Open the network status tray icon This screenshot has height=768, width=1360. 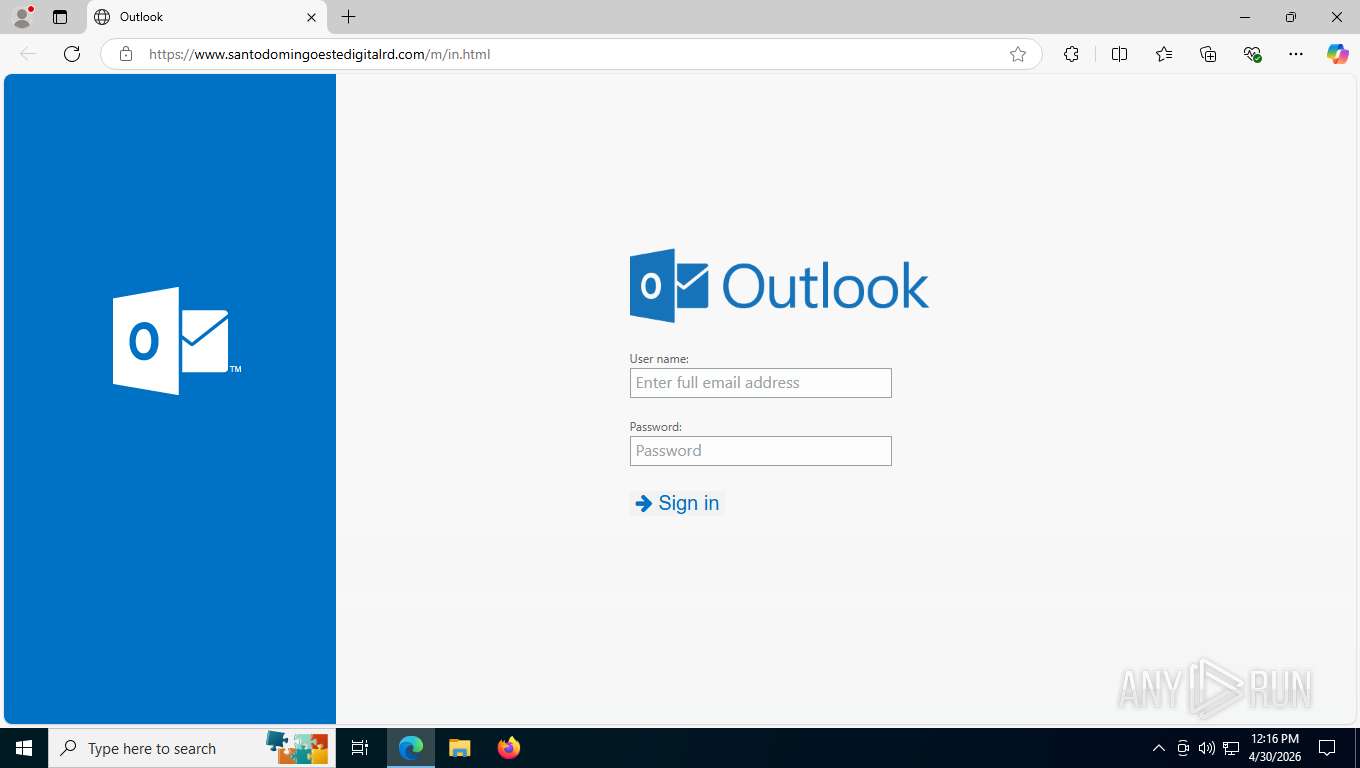[x=1231, y=748]
